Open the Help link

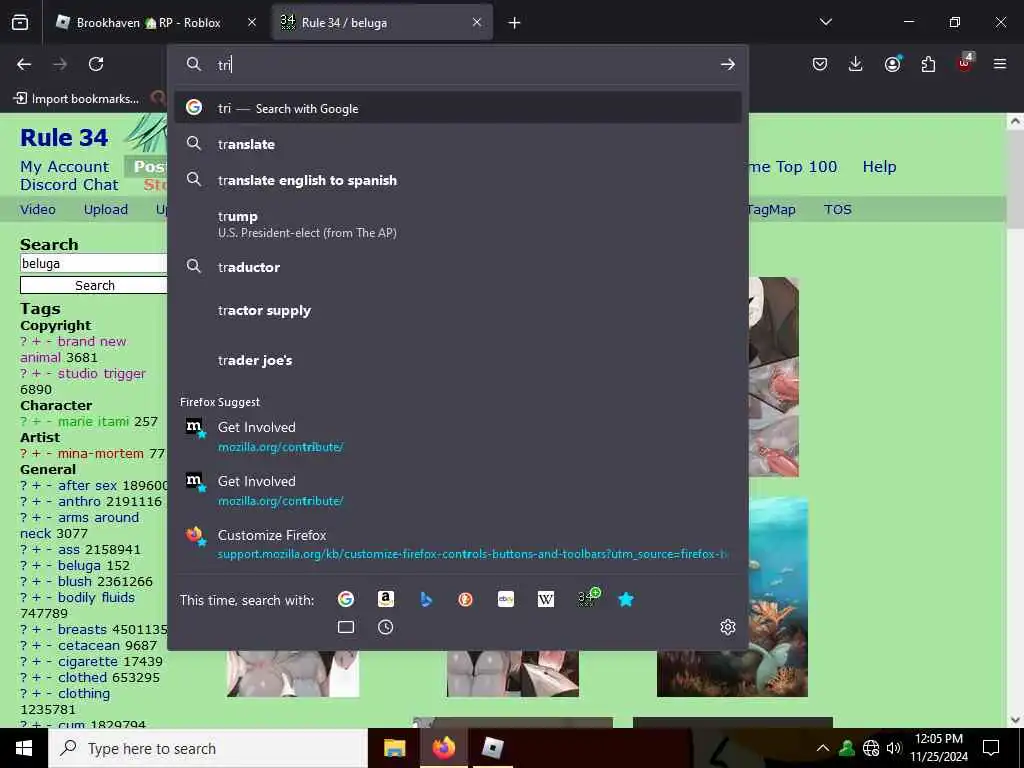coord(879,167)
